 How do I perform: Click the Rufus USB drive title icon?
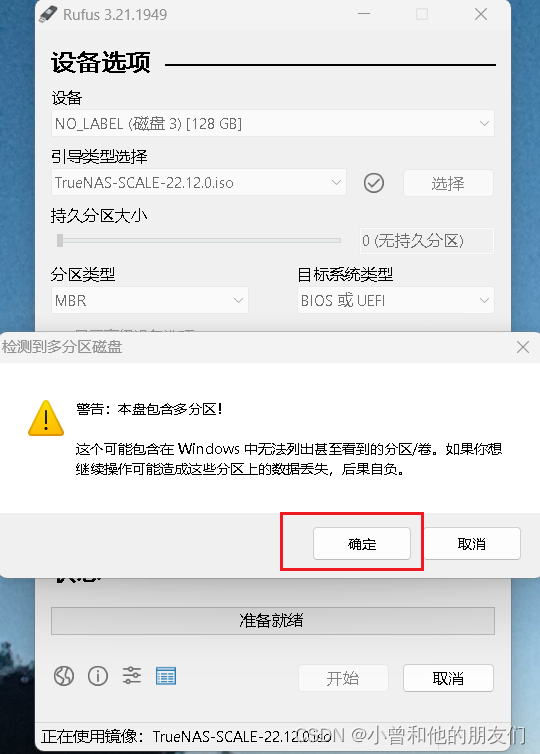pyautogui.click(x=48, y=14)
